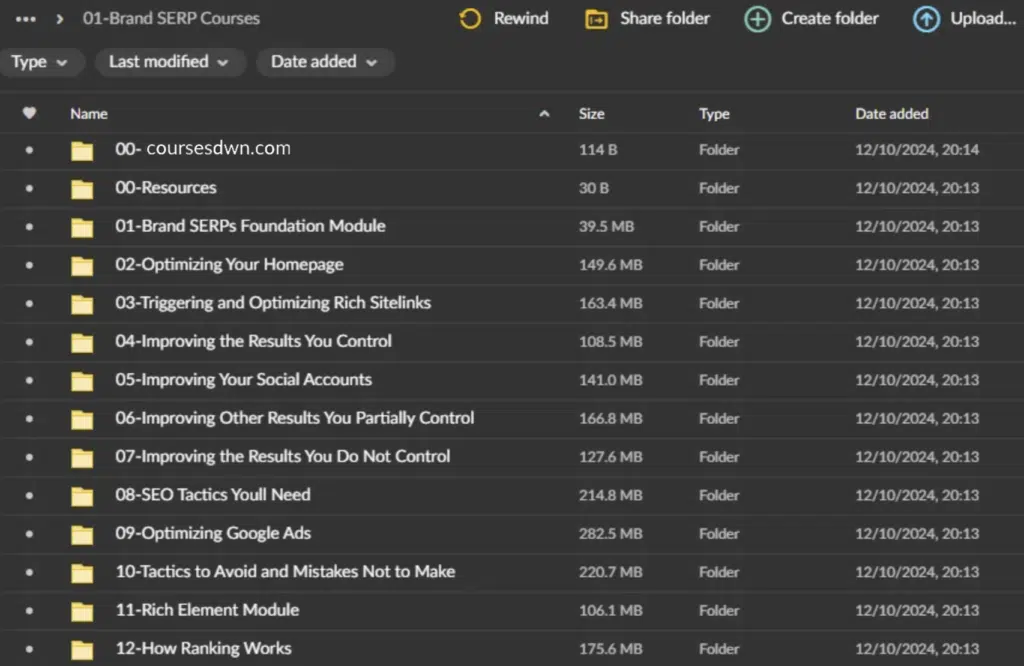The image size is (1024, 666).
Task: Select 02-Optimizing Your Homepage name
Action: (229, 264)
